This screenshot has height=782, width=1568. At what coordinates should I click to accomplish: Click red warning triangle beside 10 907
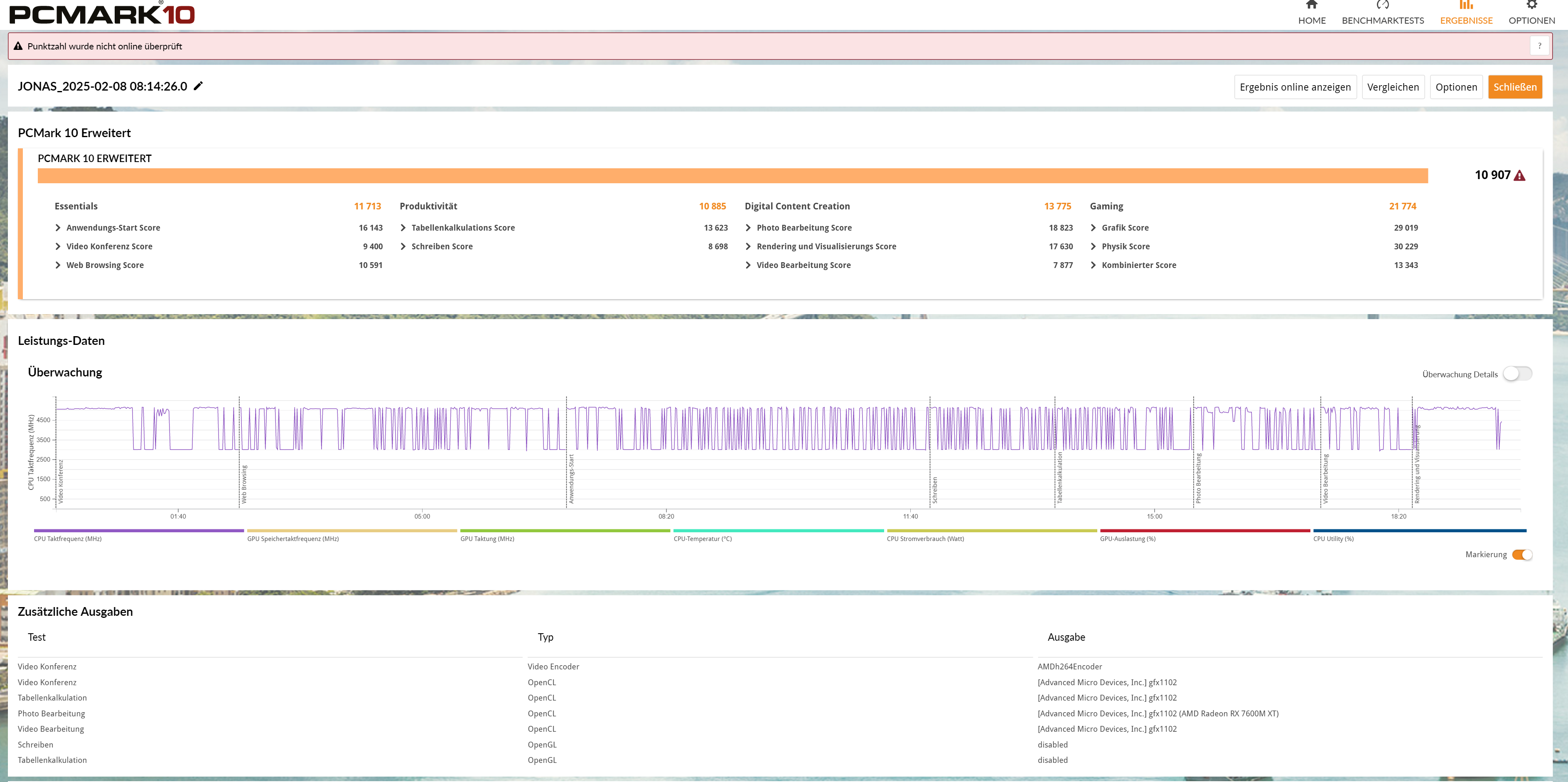[x=1519, y=176]
